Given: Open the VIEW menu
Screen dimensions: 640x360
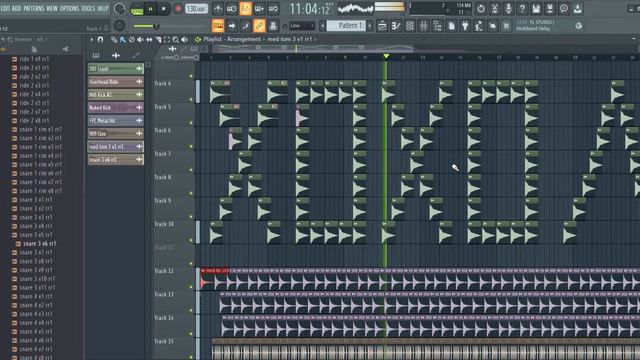Looking at the screenshot, I should point(52,8).
